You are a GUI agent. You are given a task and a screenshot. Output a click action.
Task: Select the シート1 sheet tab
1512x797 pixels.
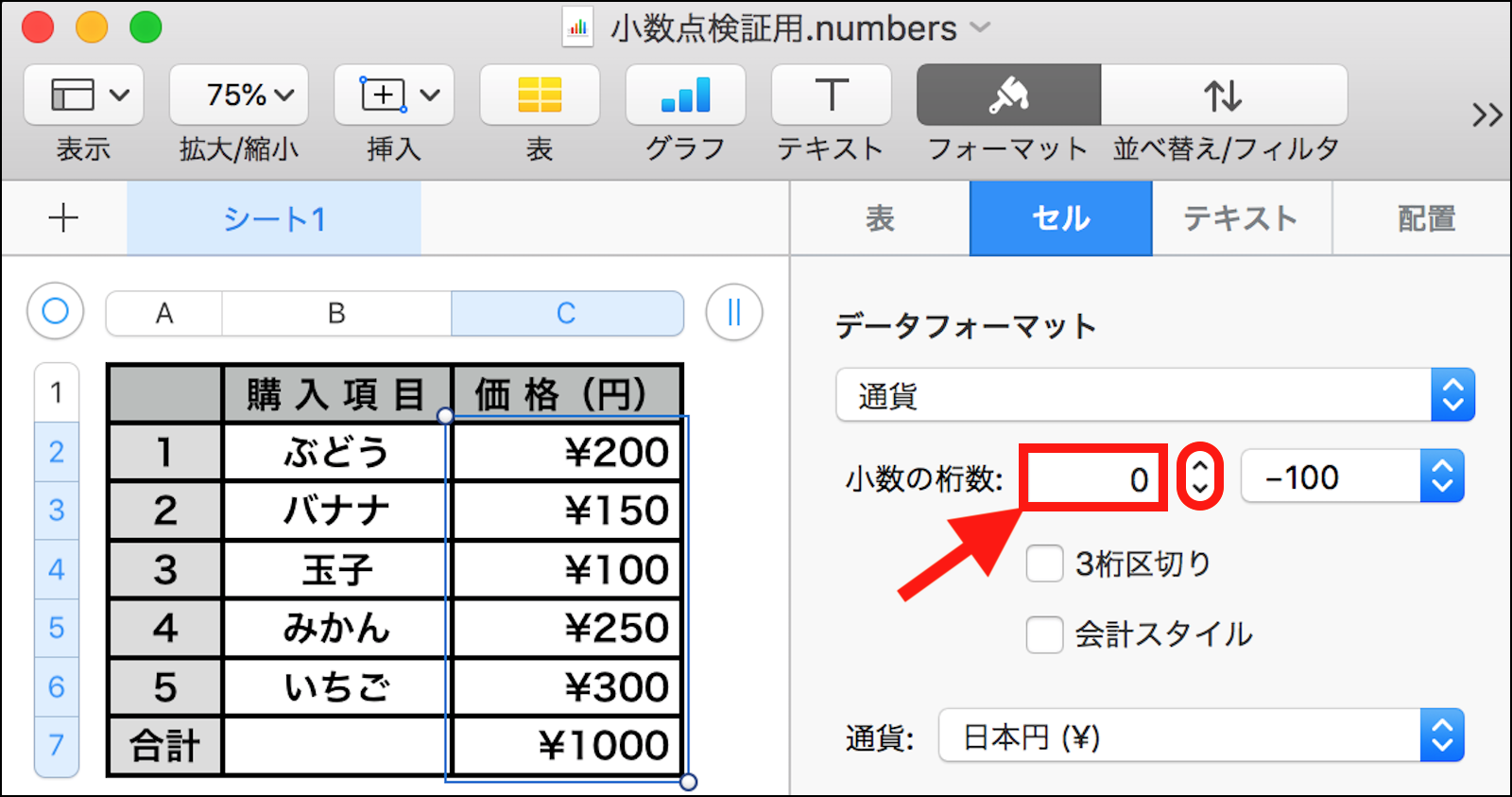(274, 218)
